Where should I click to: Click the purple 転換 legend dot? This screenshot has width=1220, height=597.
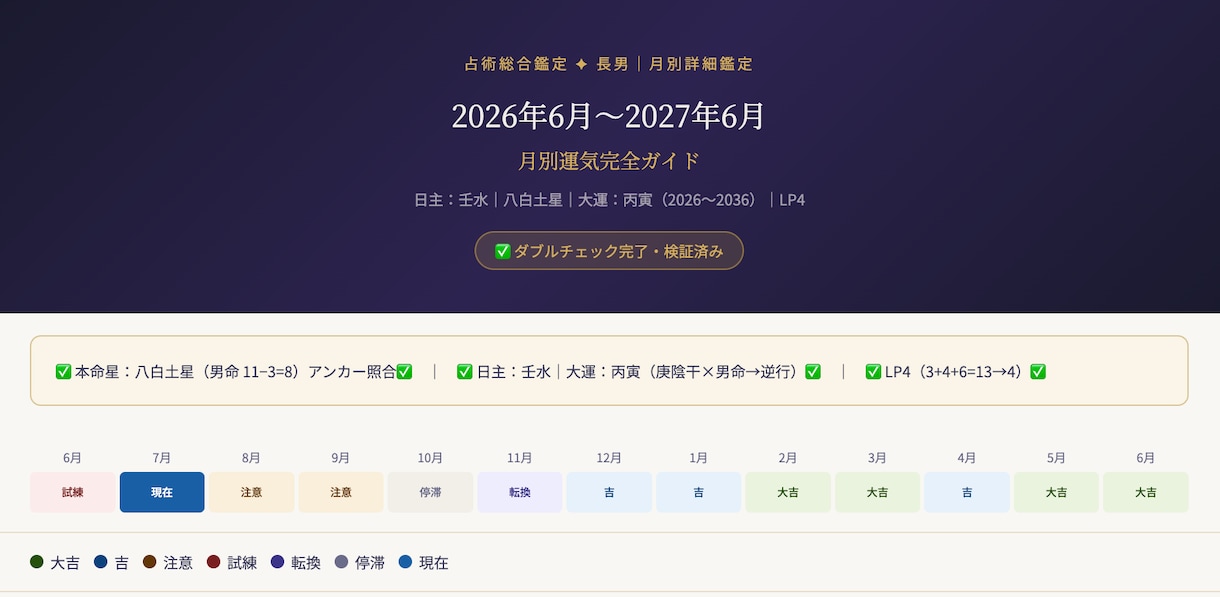click(x=277, y=562)
